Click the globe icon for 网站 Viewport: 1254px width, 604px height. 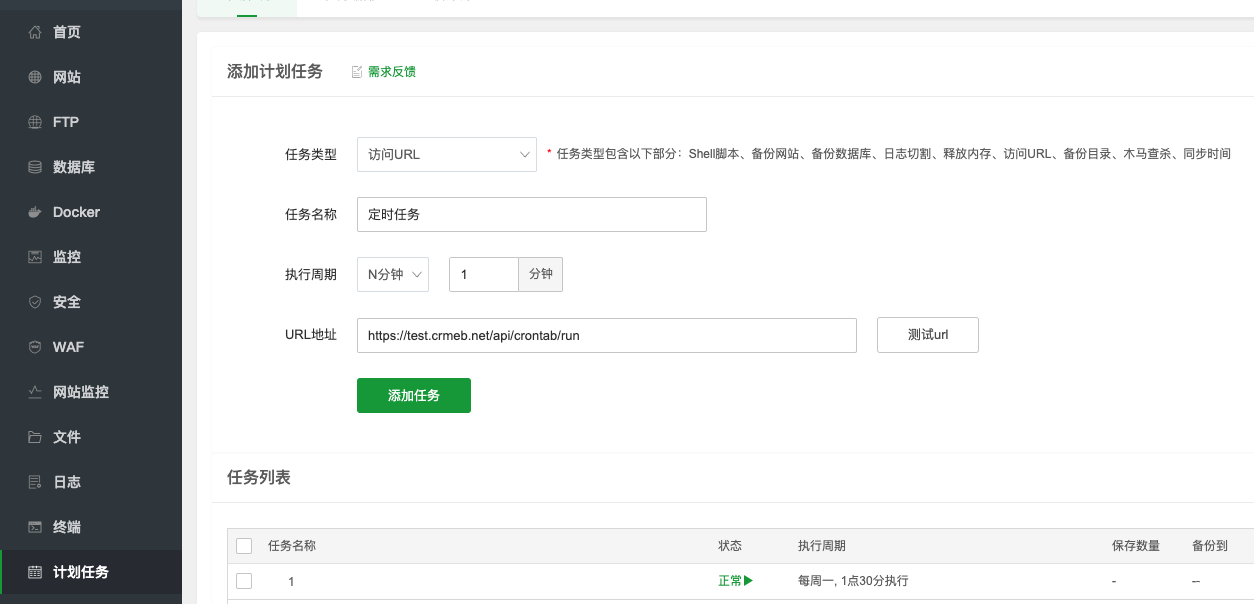point(35,77)
